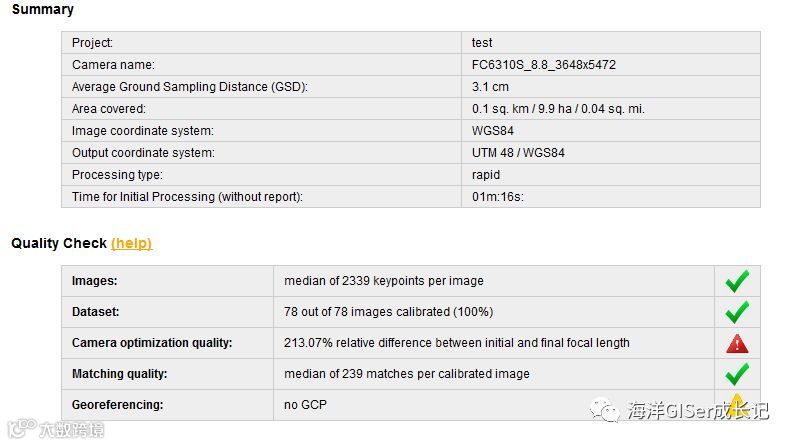This screenshot has width=795, height=445.
Task: Click the WeChat logo in the watermark
Action: coord(605,409)
